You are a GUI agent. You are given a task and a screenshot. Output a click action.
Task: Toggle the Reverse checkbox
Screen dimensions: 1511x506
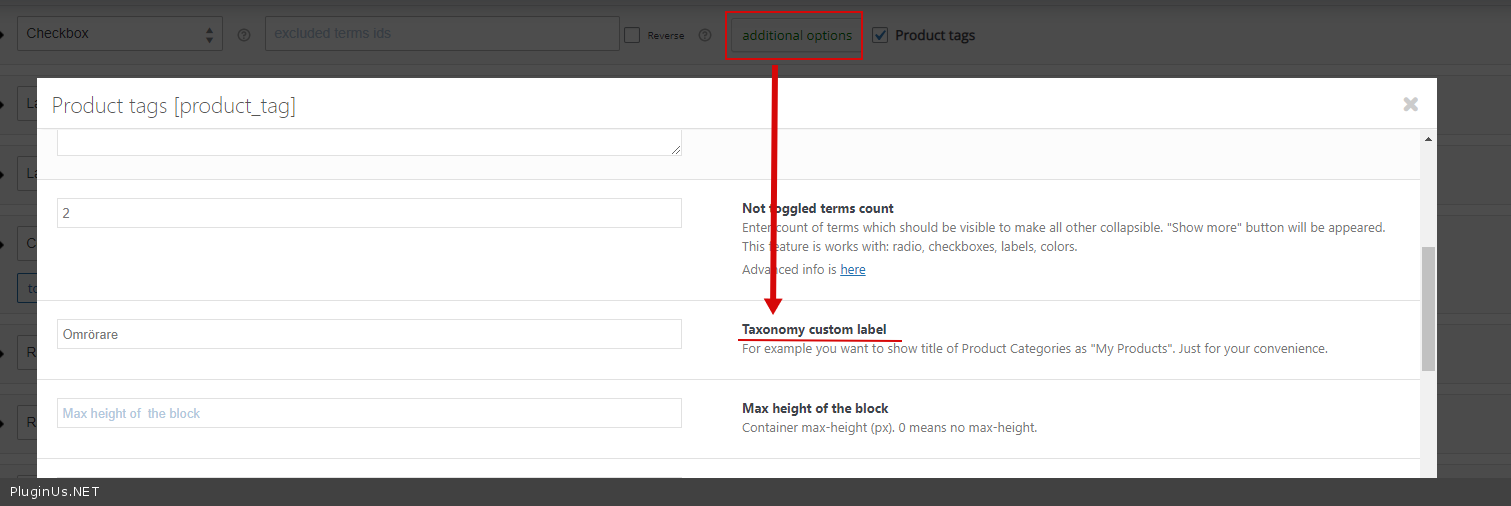pos(632,35)
